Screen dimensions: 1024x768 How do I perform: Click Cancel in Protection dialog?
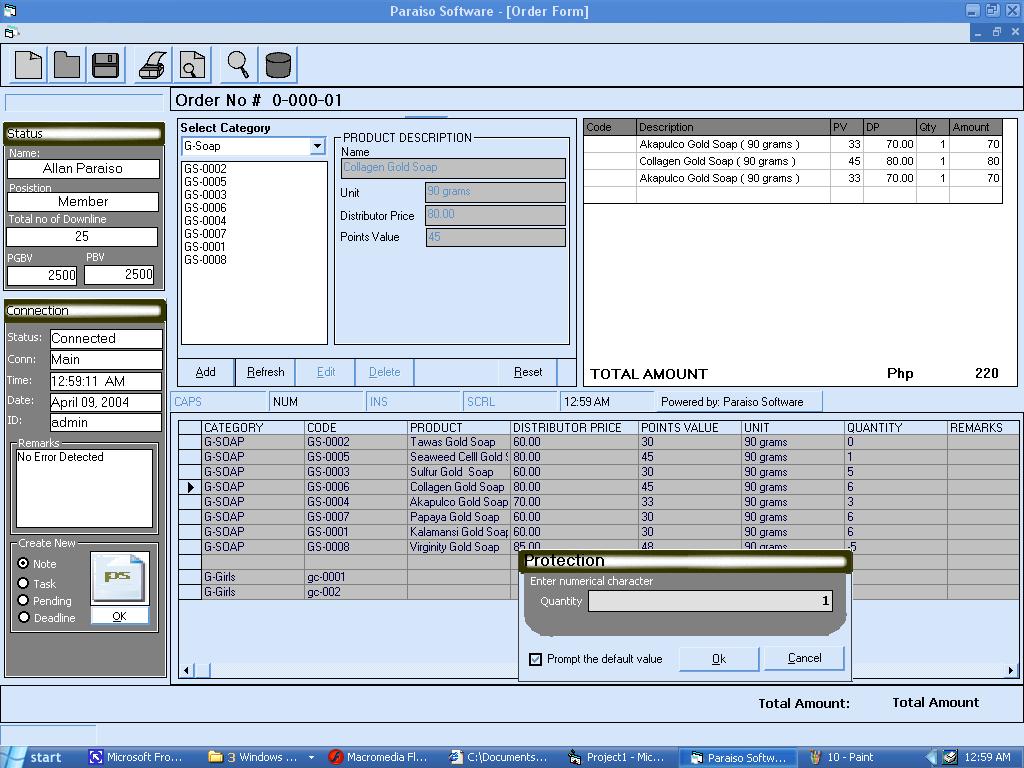[x=804, y=658]
